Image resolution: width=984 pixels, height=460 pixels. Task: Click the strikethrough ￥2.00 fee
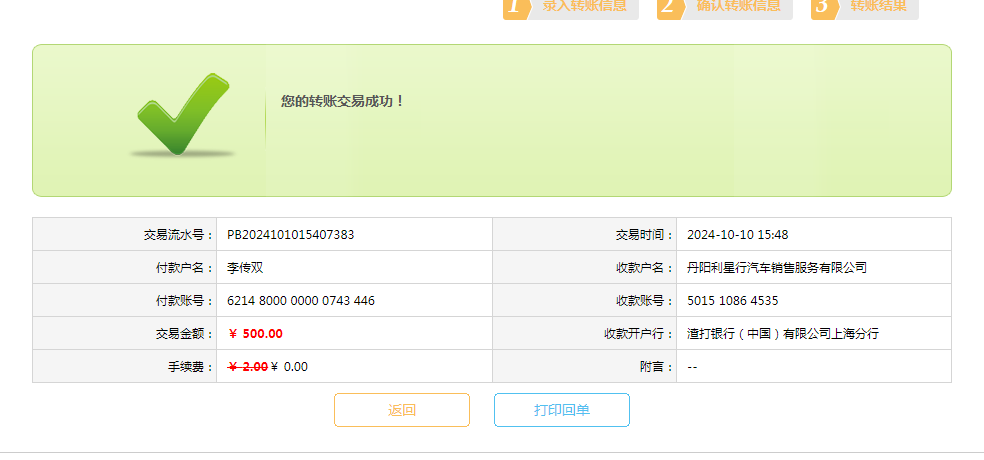248,367
